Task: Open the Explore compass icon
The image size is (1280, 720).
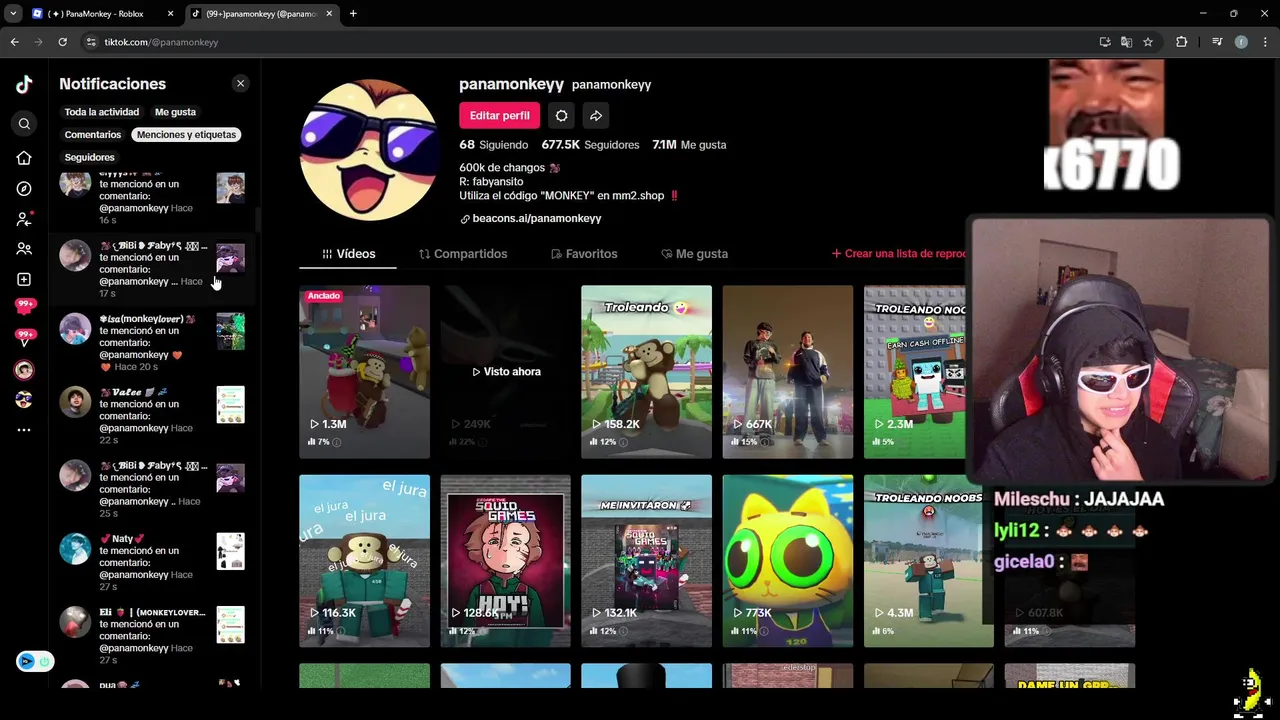Action: coord(24,189)
